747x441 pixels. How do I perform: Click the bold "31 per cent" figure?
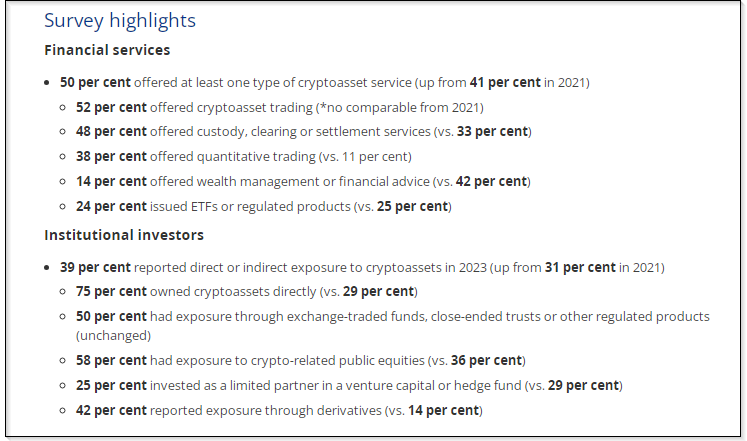pos(581,267)
